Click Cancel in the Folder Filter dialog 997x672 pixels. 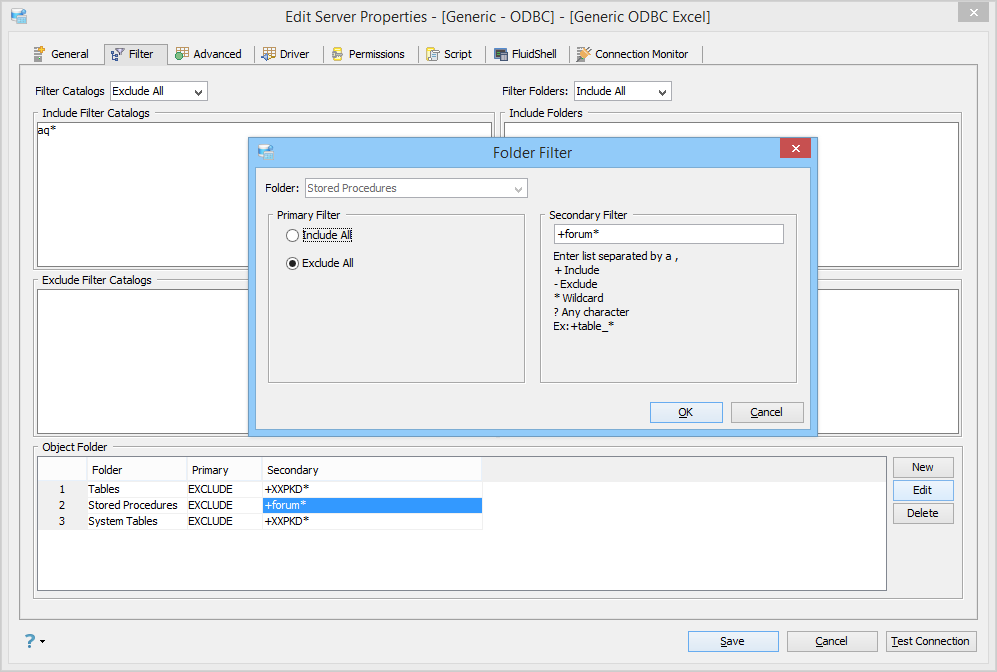pyautogui.click(x=767, y=412)
